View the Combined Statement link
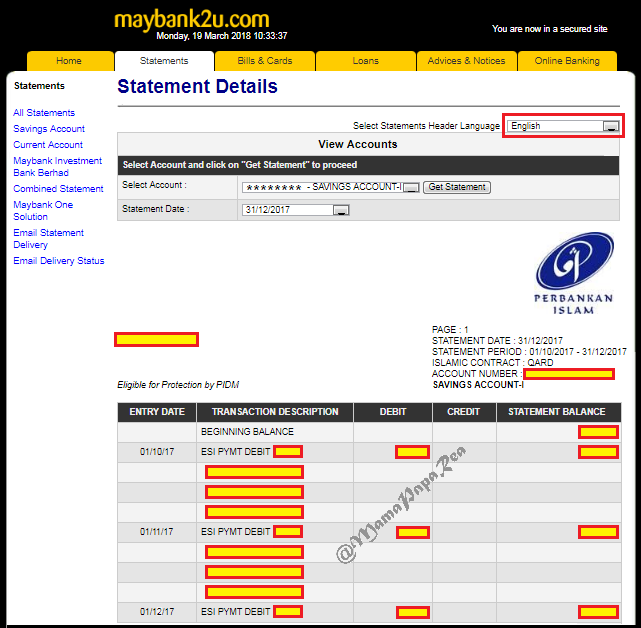 [x=58, y=188]
